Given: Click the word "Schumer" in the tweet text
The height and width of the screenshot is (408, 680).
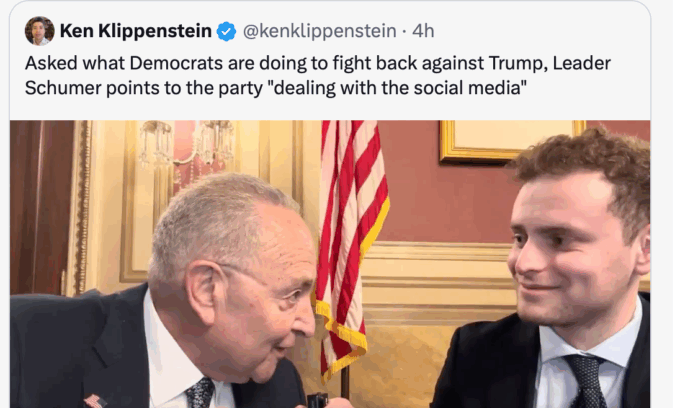Looking at the screenshot, I should (66, 89).
